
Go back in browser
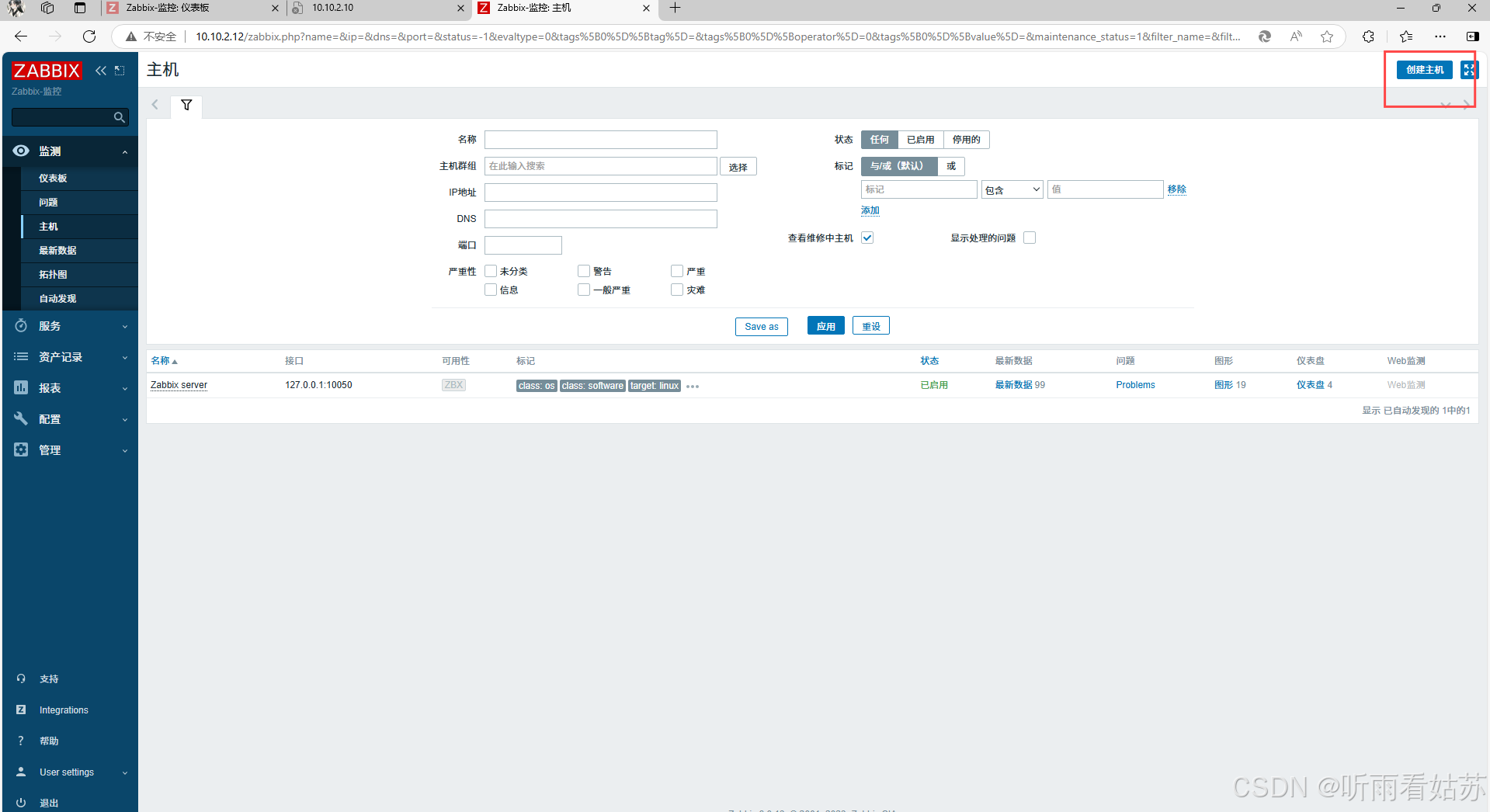point(21,36)
